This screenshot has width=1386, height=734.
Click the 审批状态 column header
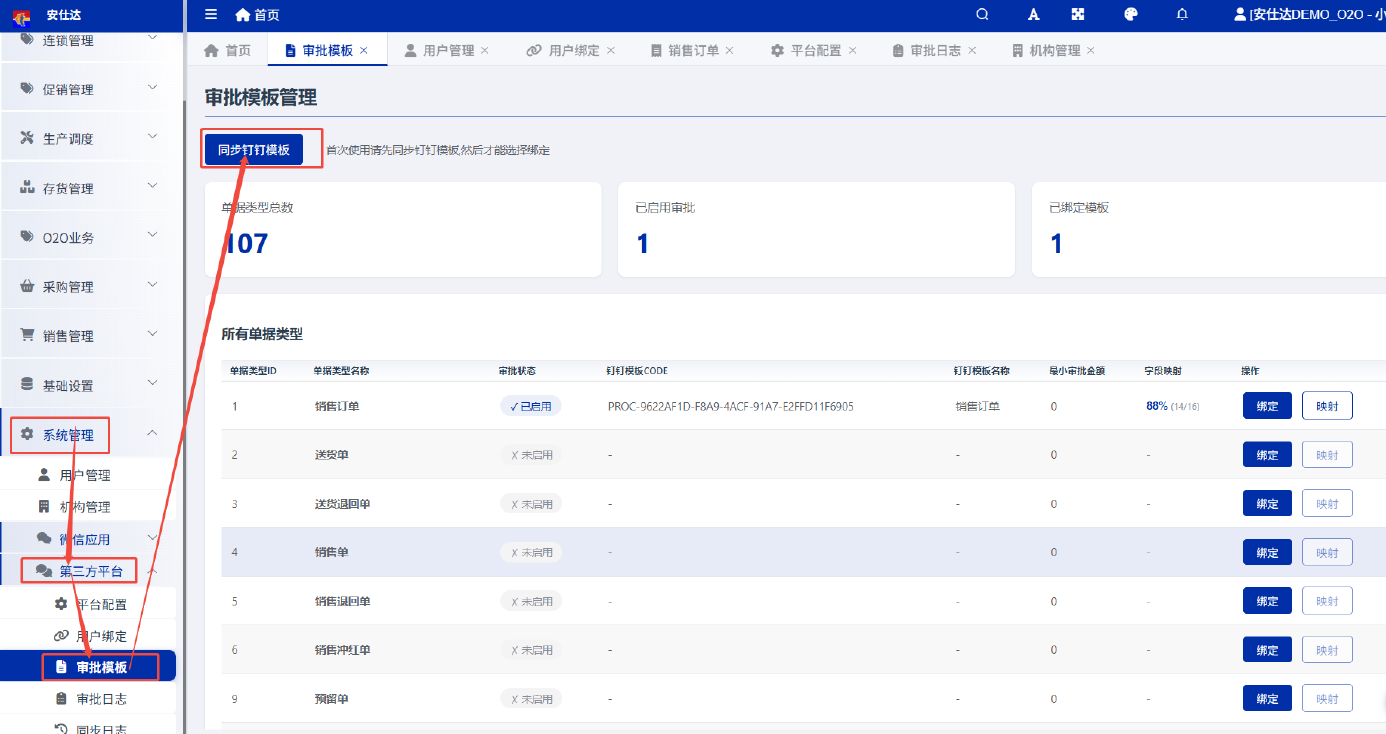pyautogui.click(x=517, y=371)
